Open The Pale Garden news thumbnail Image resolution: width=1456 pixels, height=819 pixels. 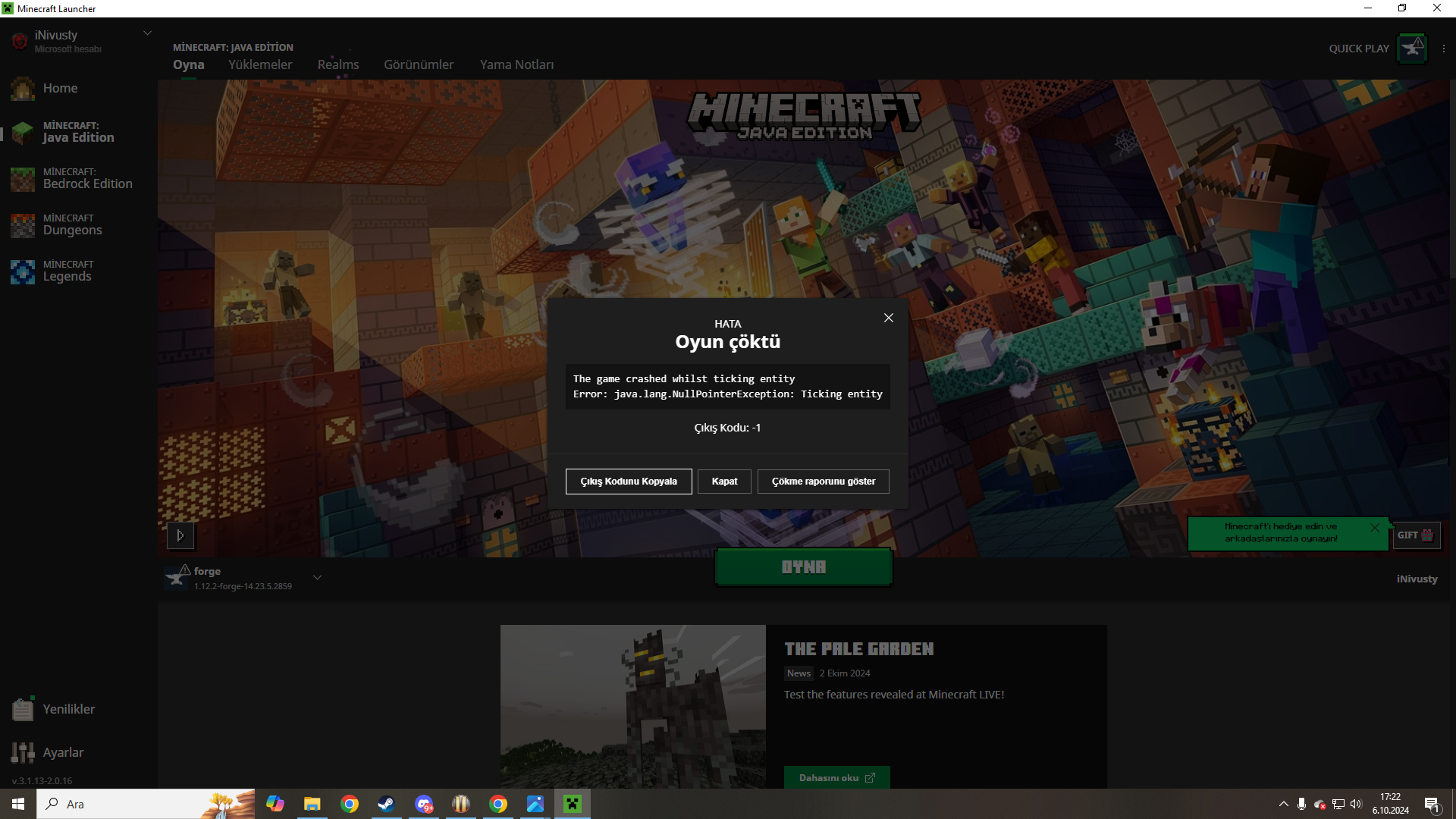(x=632, y=705)
